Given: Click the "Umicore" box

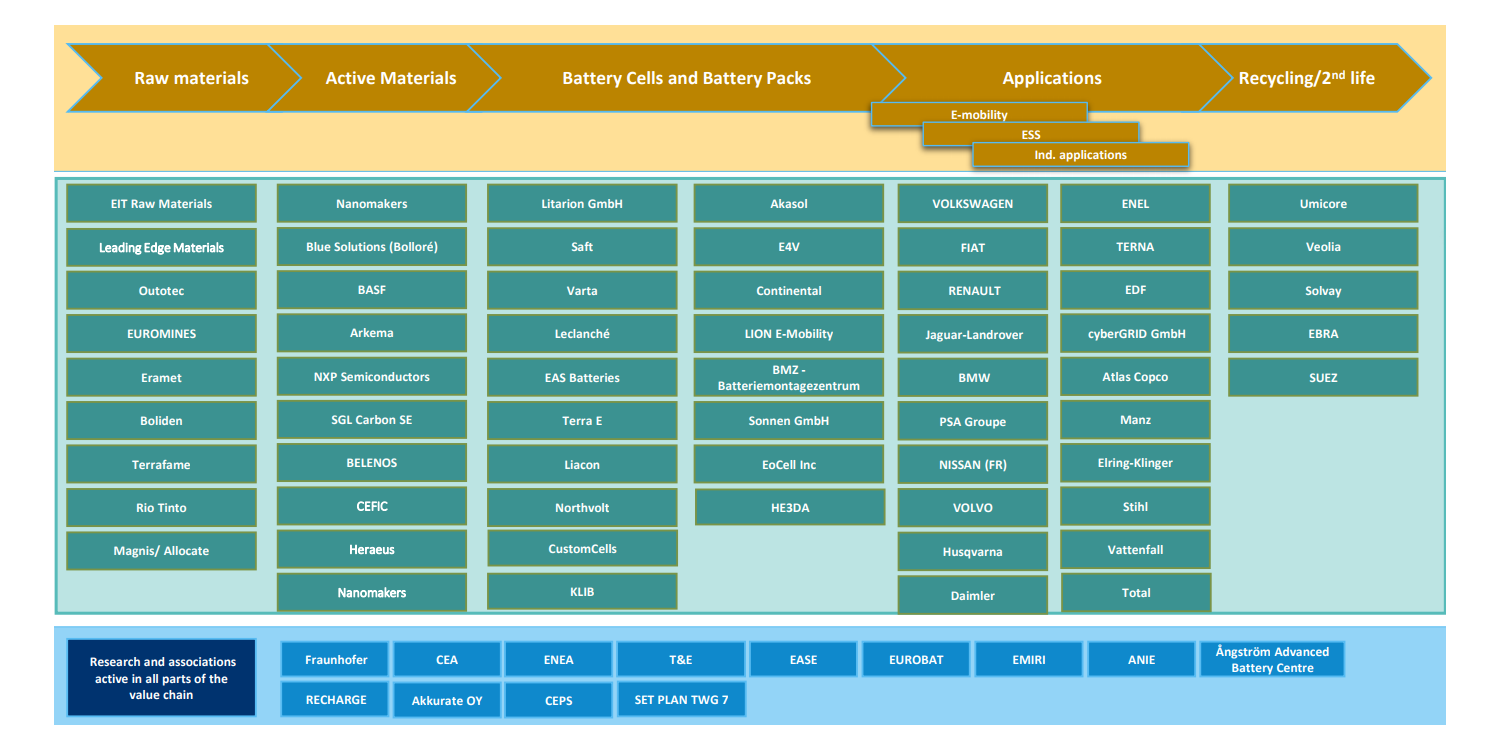Looking at the screenshot, I should [x=1323, y=204].
